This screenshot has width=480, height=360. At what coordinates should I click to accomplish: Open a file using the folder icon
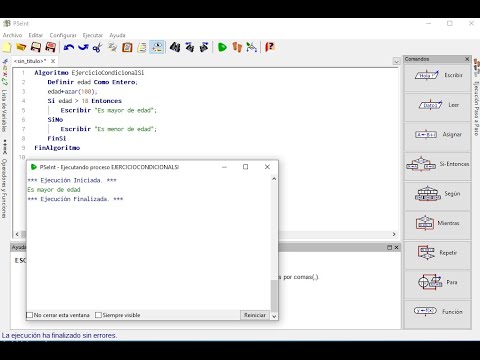pyautogui.click(x=21, y=47)
